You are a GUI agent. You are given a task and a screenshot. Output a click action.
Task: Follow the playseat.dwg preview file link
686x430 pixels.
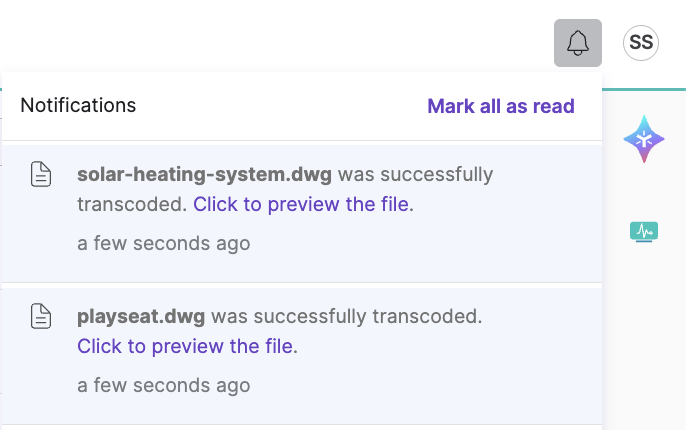185,346
